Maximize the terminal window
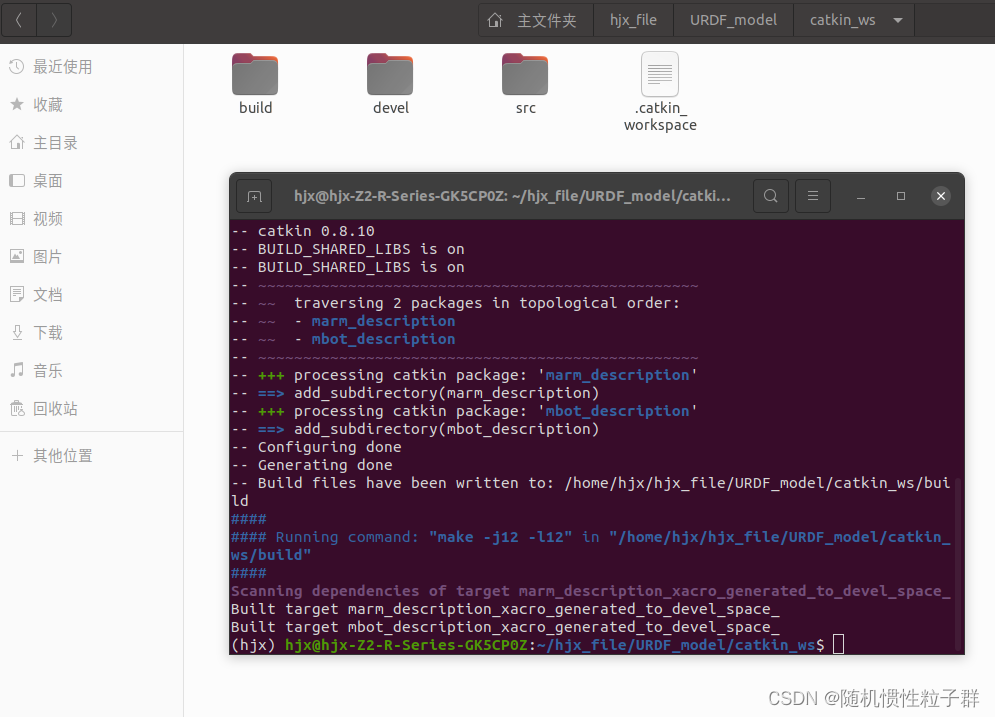The image size is (995, 717). coord(900,196)
